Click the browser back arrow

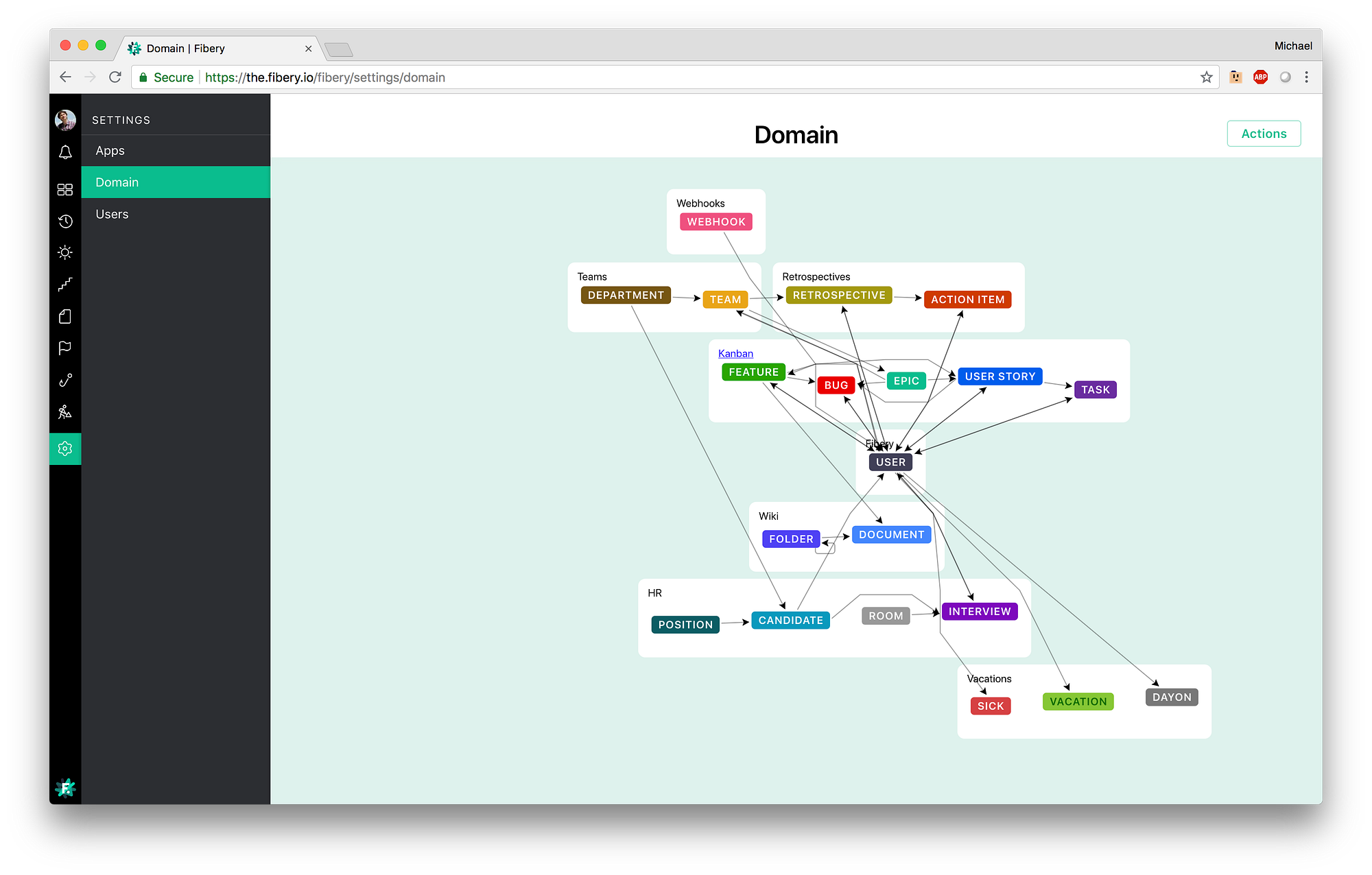click(65, 77)
